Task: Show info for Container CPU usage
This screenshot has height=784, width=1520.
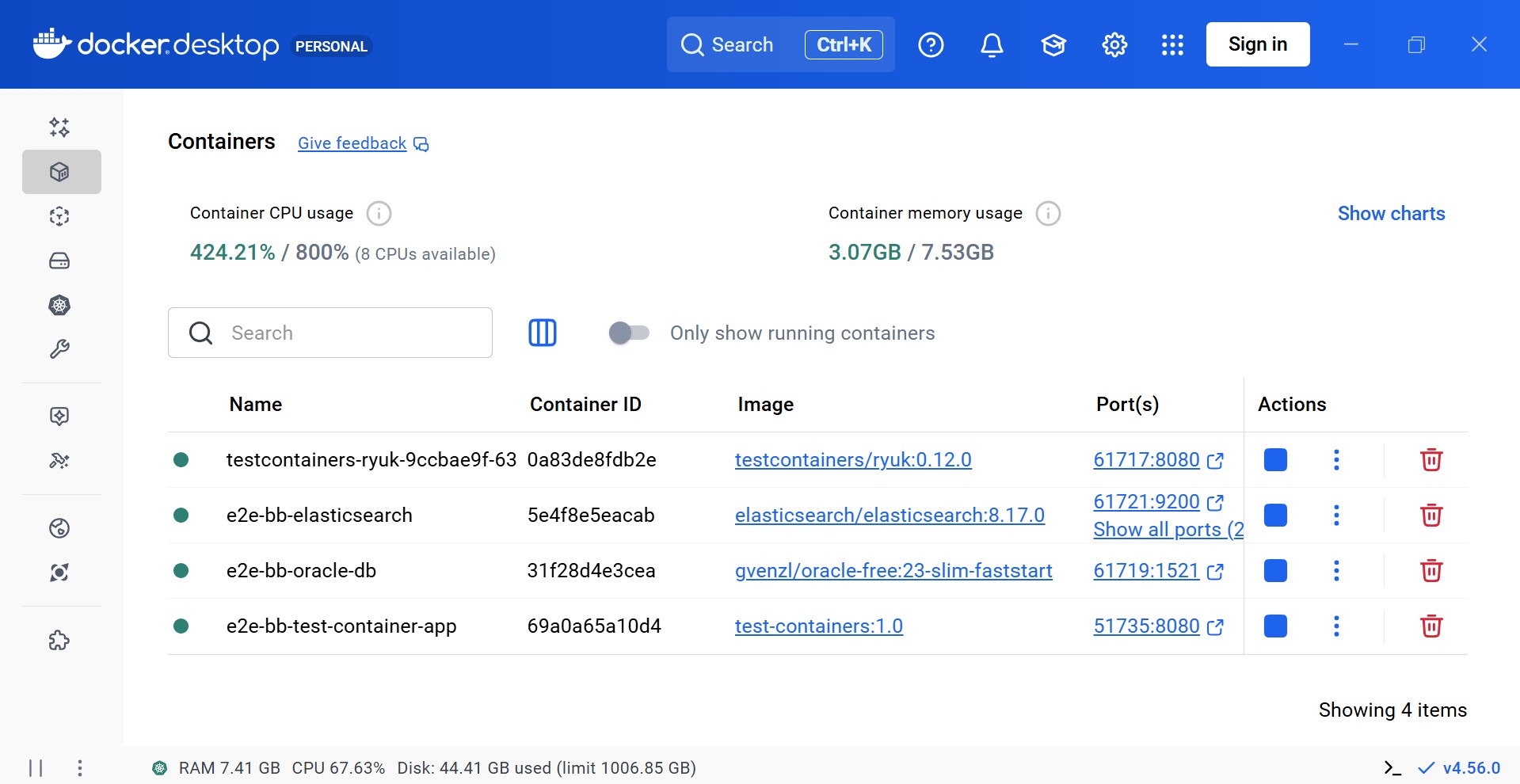Action: coord(379,213)
